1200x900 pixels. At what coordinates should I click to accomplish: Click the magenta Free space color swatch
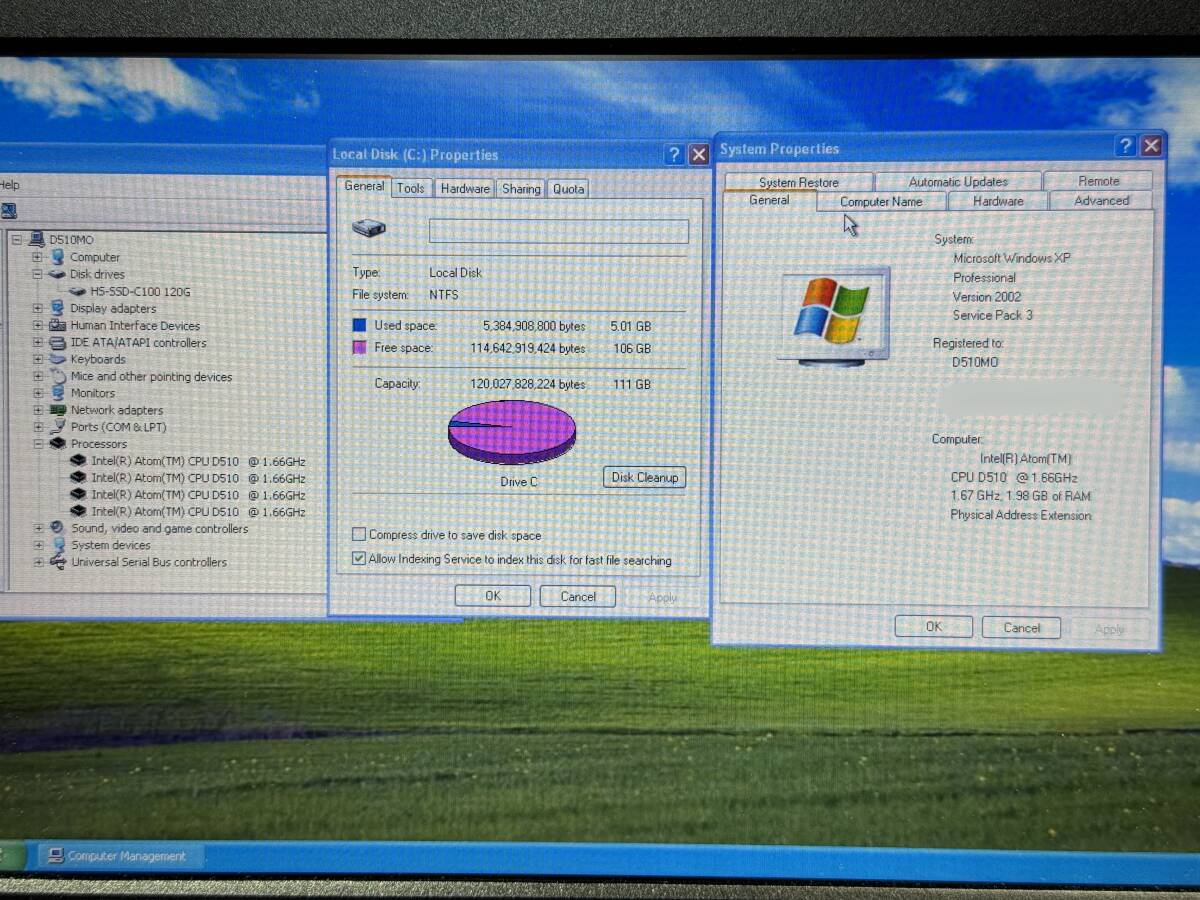click(359, 348)
